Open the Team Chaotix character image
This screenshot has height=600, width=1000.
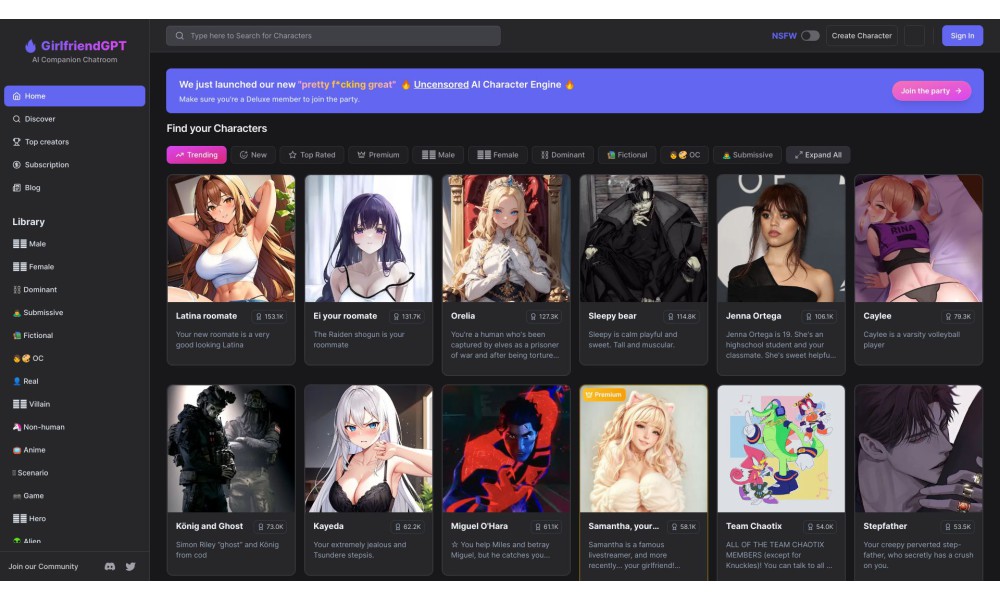pyautogui.click(x=781, y=449)
